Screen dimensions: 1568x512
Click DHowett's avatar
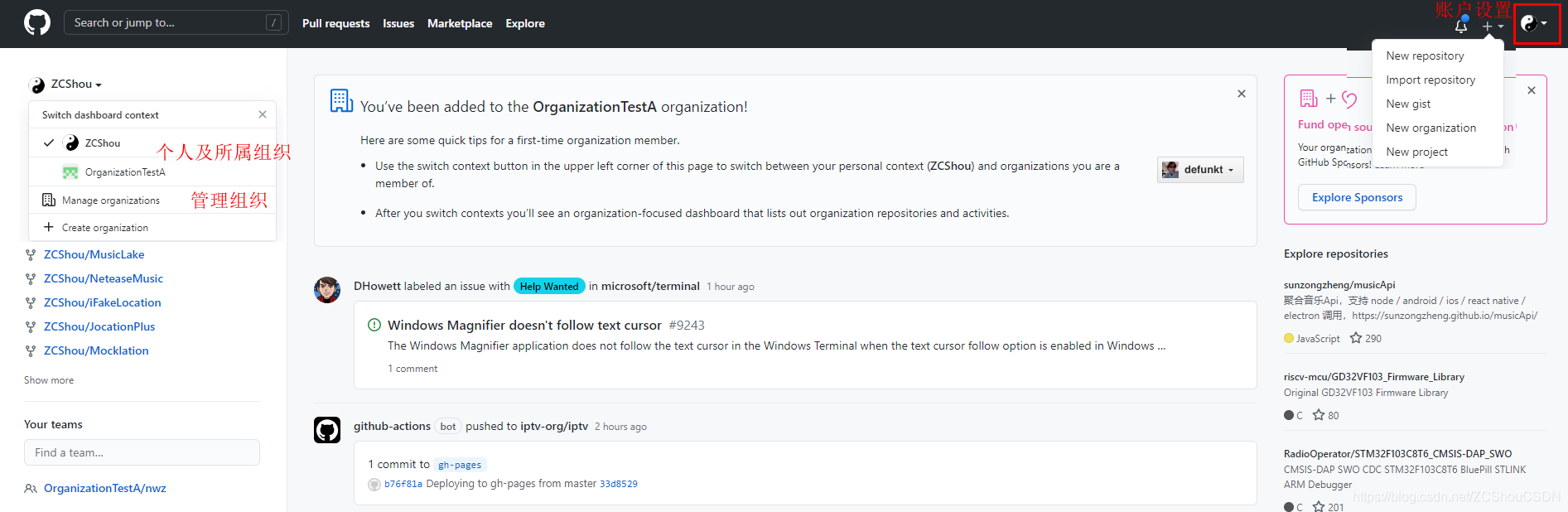pos(327,290)
